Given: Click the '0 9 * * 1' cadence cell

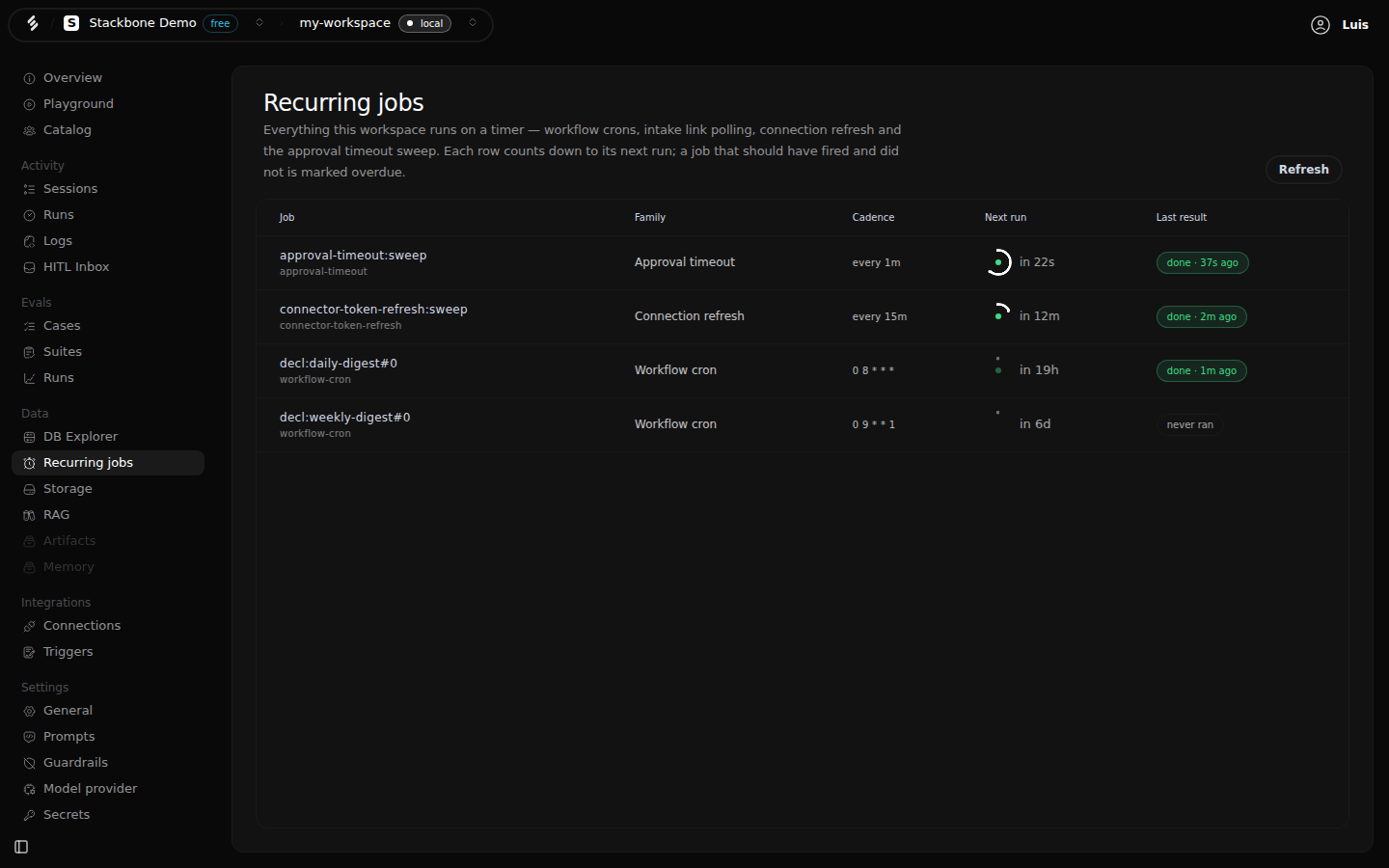Looking at the screenshot, I should point(873,424).
